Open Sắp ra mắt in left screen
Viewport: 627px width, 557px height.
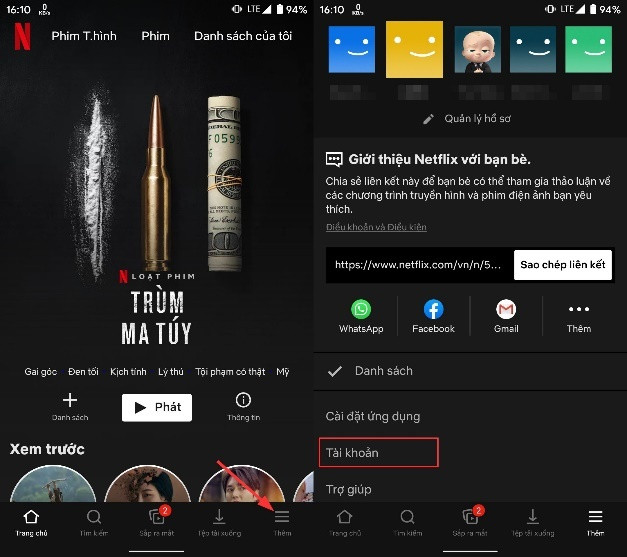click(157, 523)
